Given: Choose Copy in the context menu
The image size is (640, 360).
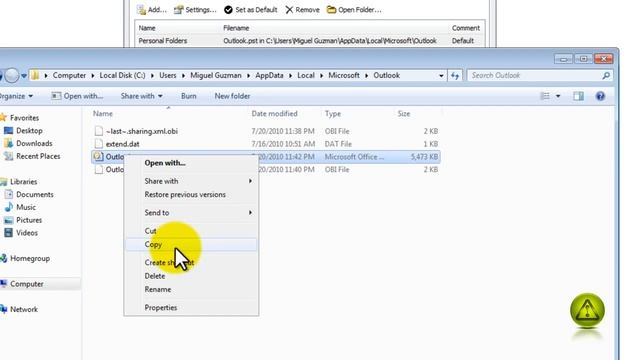Looking at the screenshot, I should 191,244.
